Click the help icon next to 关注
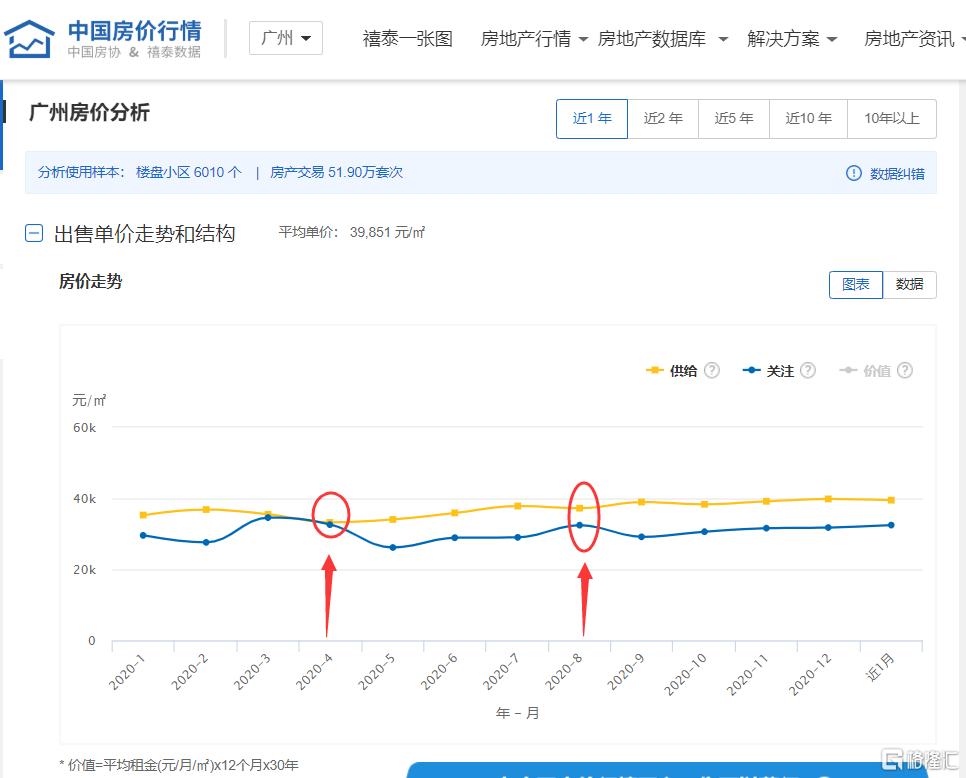The height and width of the screenshot is (778, 966). click(808, 370)
